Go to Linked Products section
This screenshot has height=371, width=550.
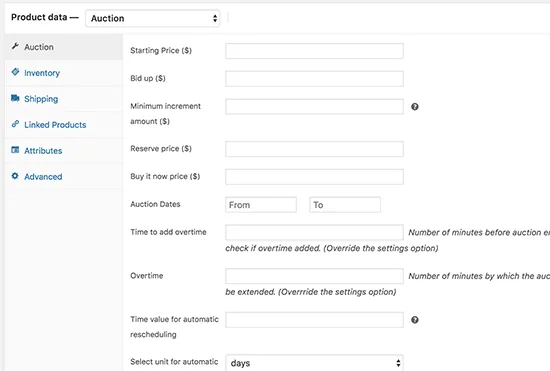(55, 125)
